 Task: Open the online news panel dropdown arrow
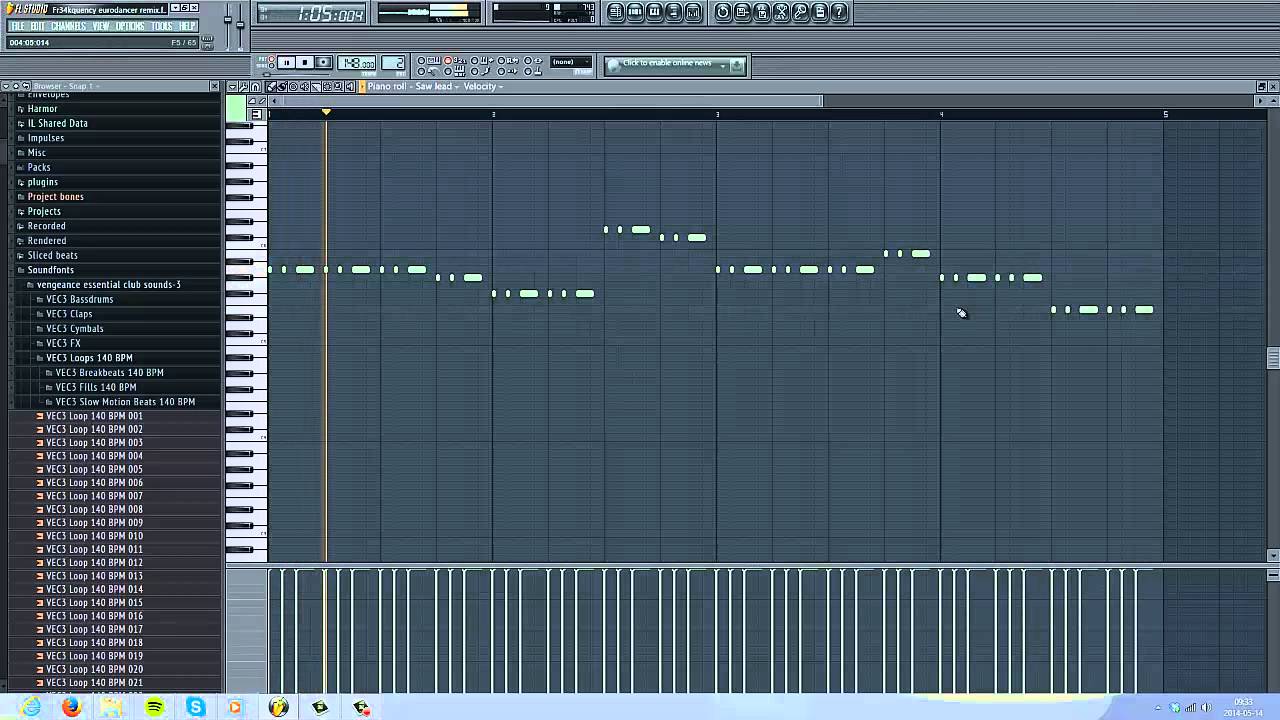pyautogui.click(x=723, y=65)
